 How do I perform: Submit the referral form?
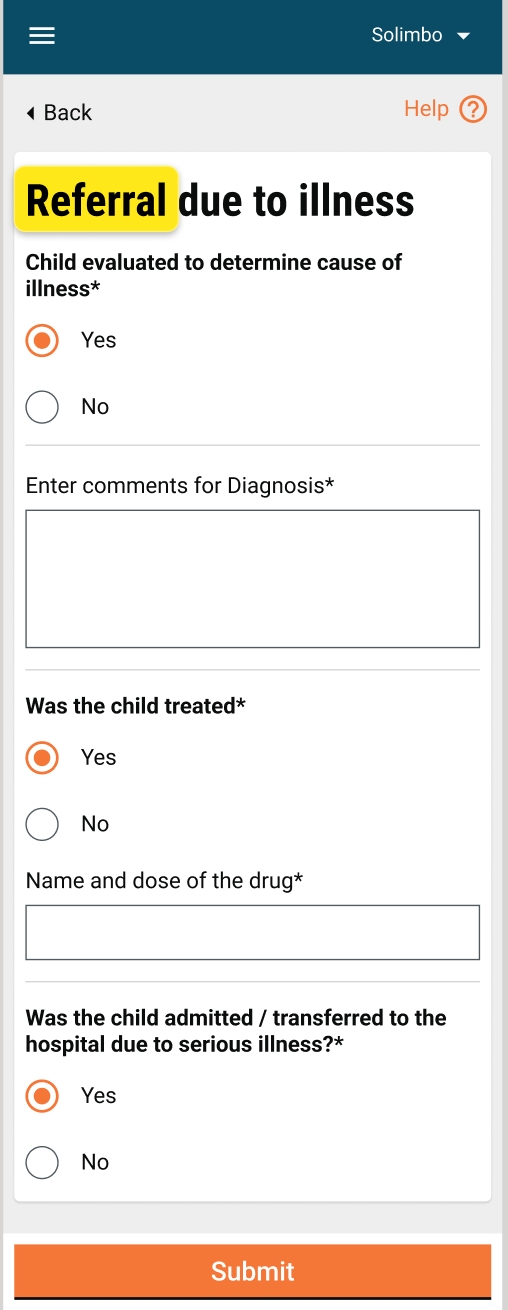pos(252,1271)
